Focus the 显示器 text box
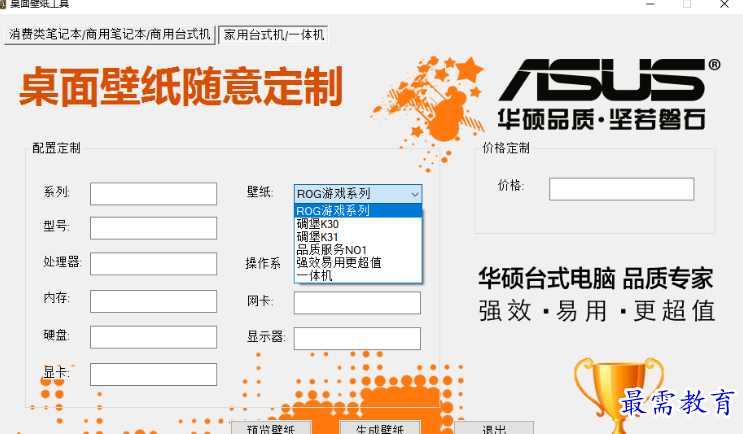The height and width of the screenshot is (434, 743). (x=357, y=338)
